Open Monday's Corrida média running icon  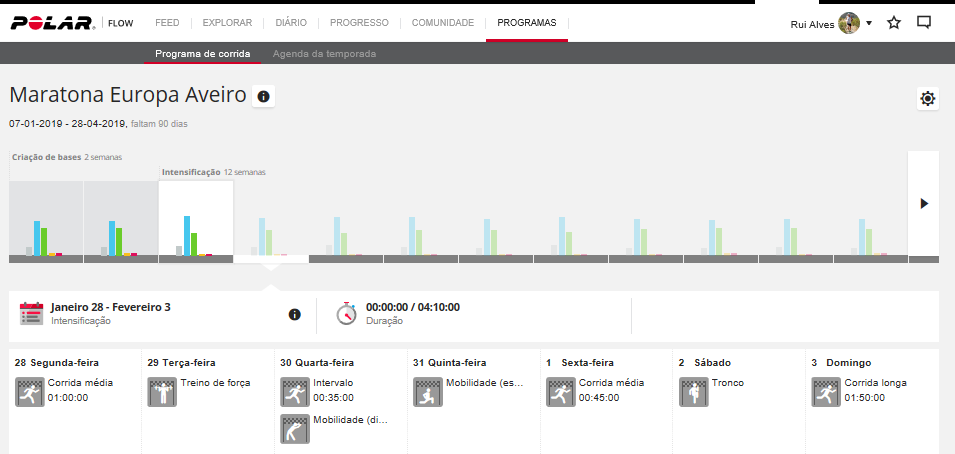28,392
